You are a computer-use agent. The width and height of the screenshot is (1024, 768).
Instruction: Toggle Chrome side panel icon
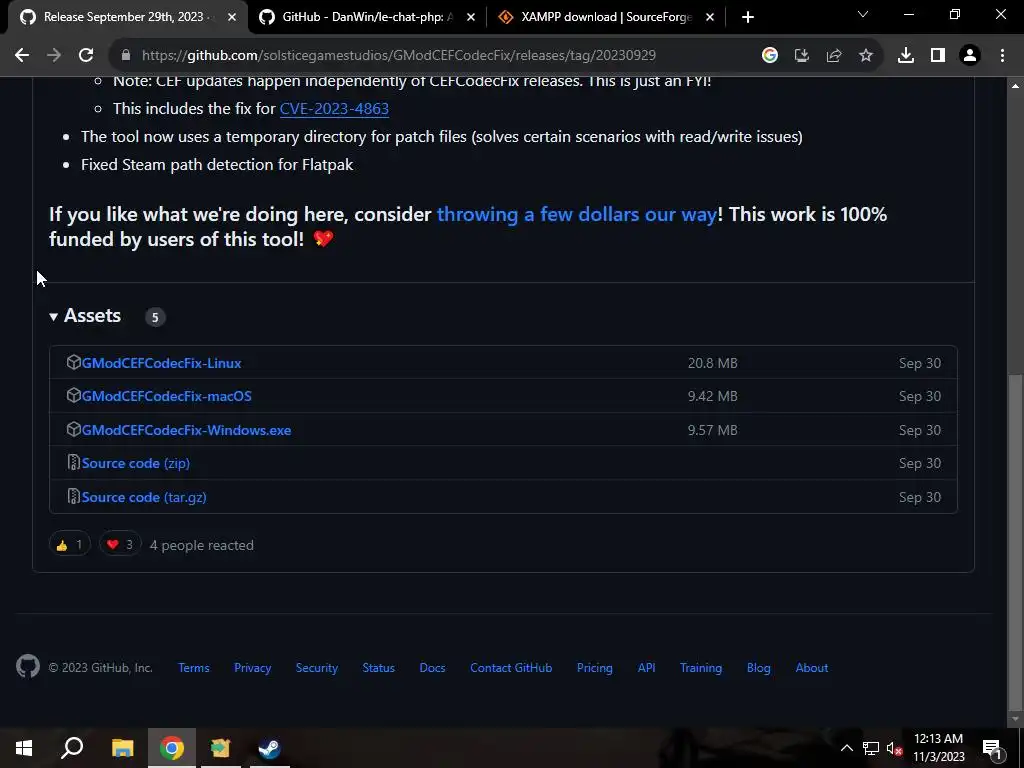pyautogui.click(x=938, y=56)
